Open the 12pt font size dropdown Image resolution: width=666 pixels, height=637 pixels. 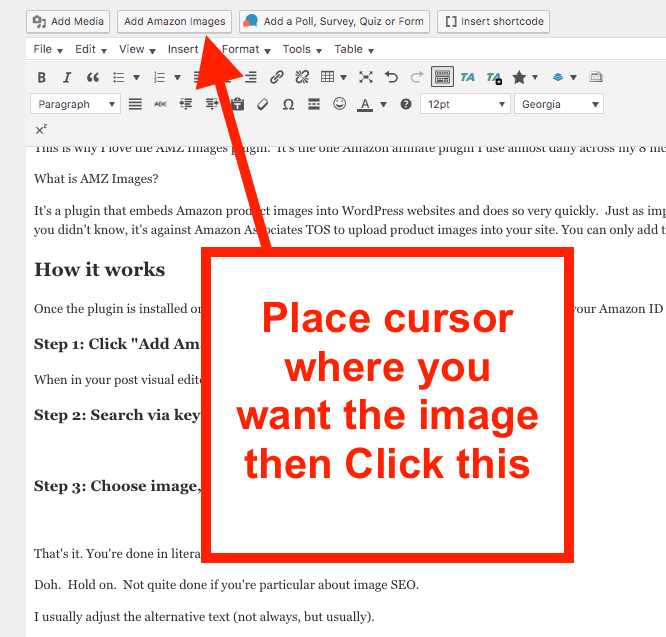pos(466,104)
